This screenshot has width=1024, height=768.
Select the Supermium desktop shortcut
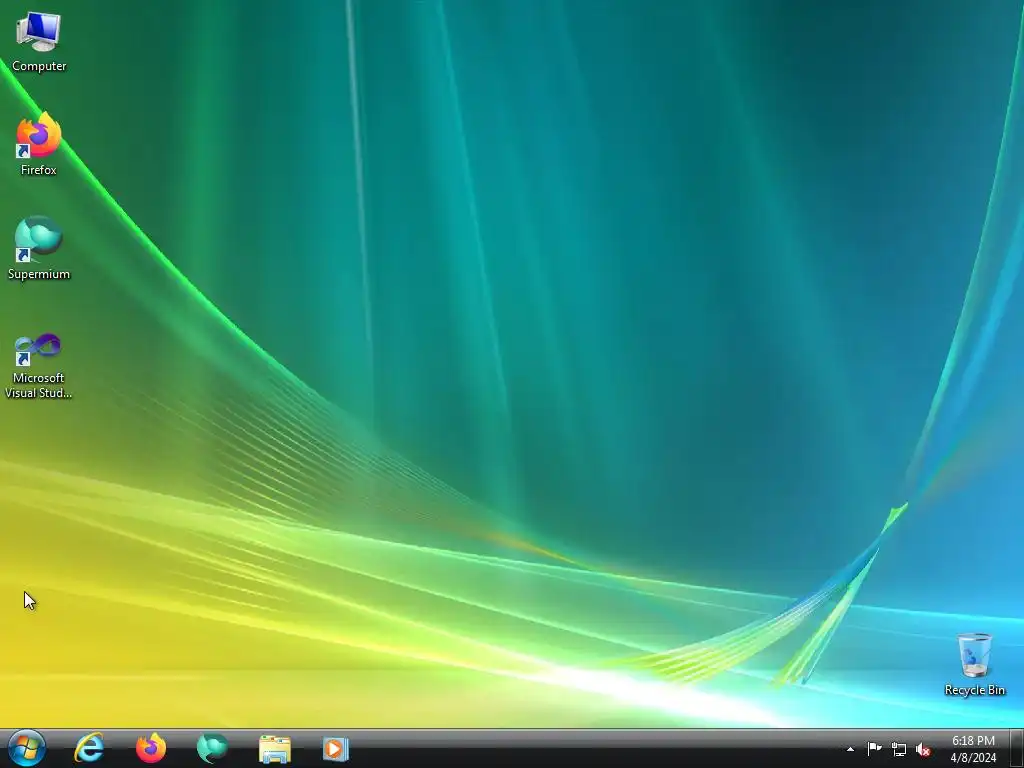coord(39,248)
